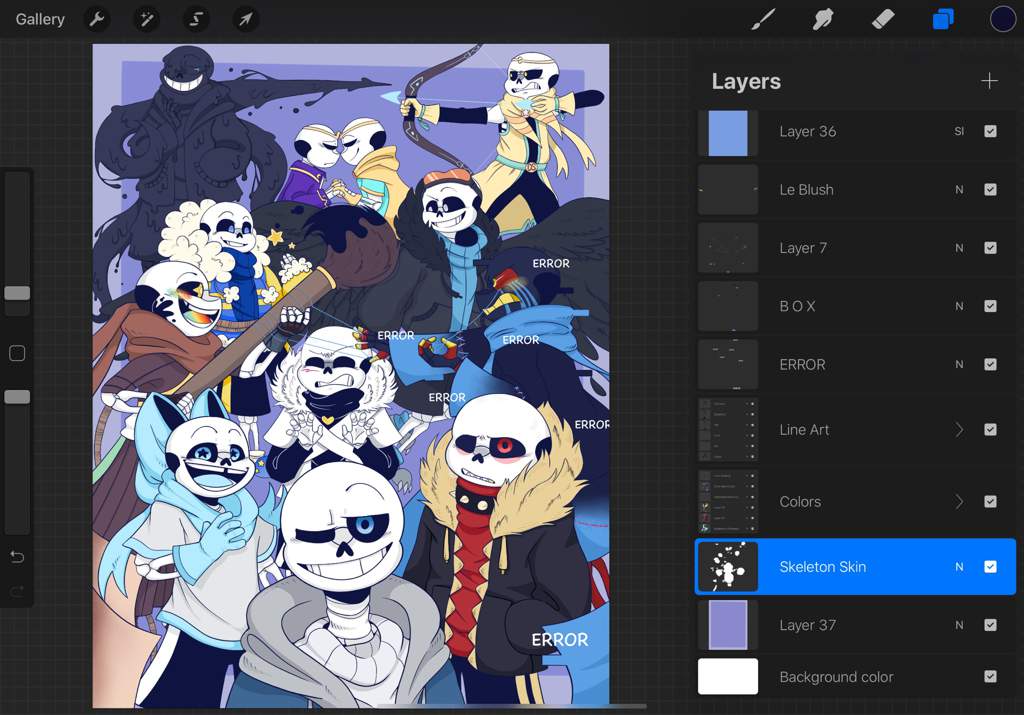Select the layer named Le Blush
This screenshot has height=715, width=1024.
pyautogui.click(x=806, y=189)
